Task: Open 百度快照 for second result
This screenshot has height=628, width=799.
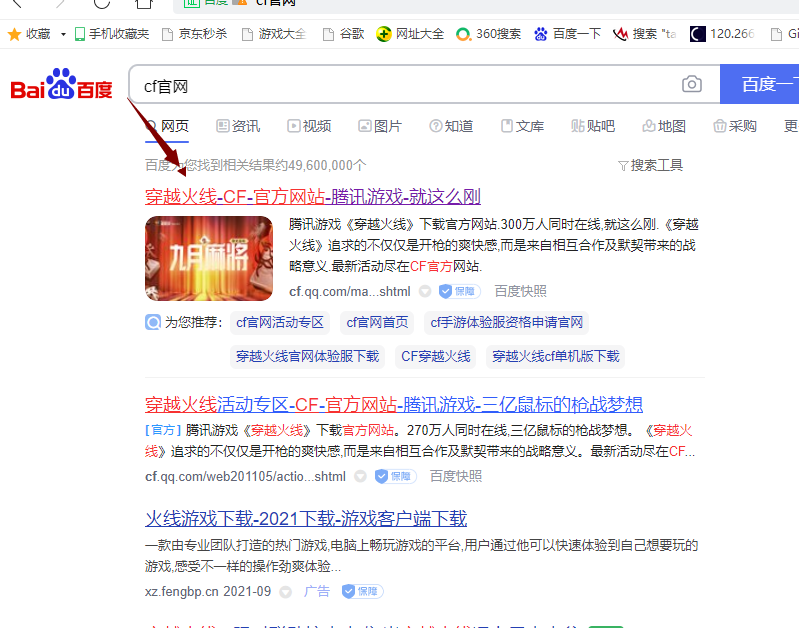Action: (x=456, y=476)
